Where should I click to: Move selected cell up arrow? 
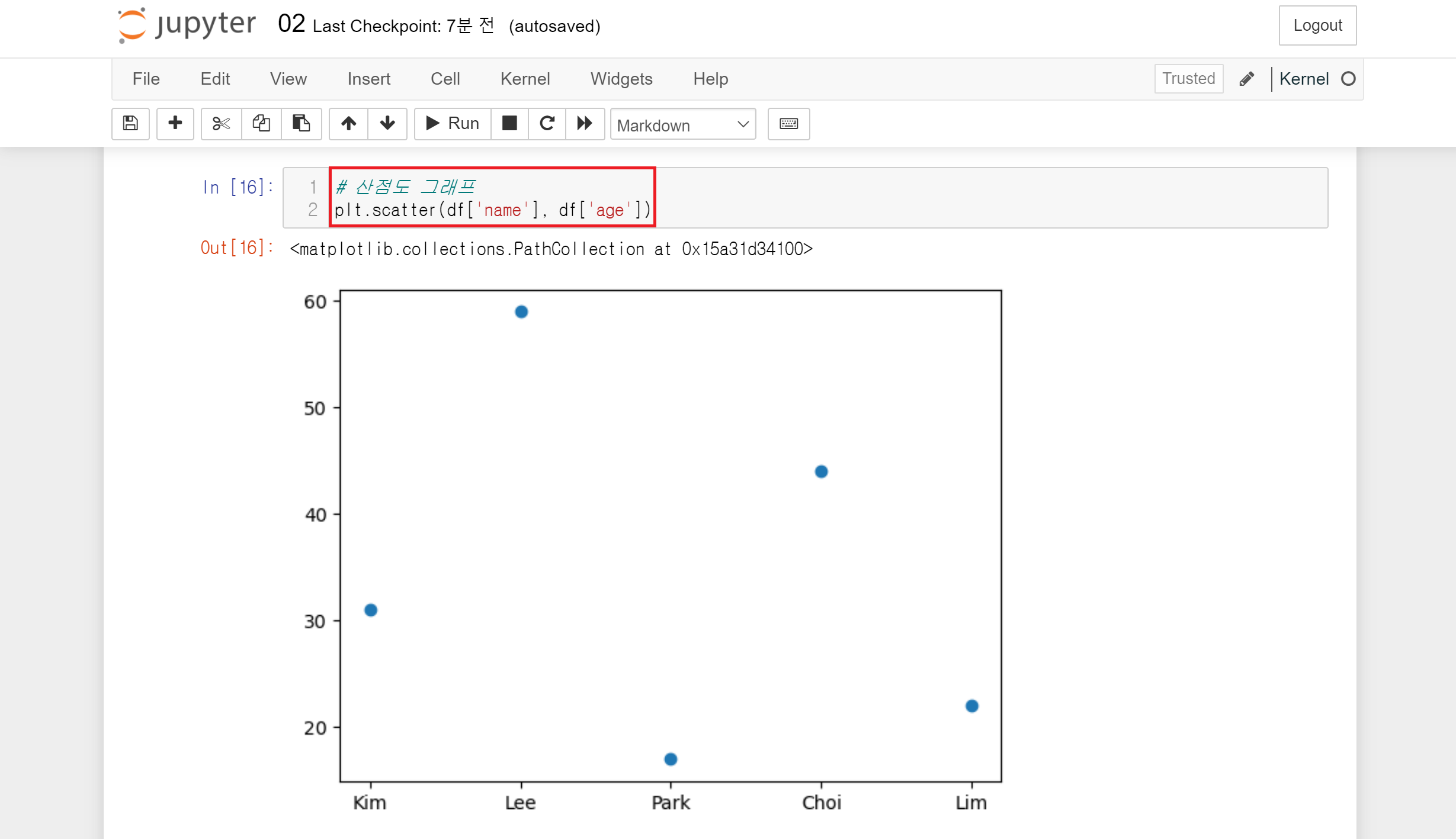(x=348, y=123)
